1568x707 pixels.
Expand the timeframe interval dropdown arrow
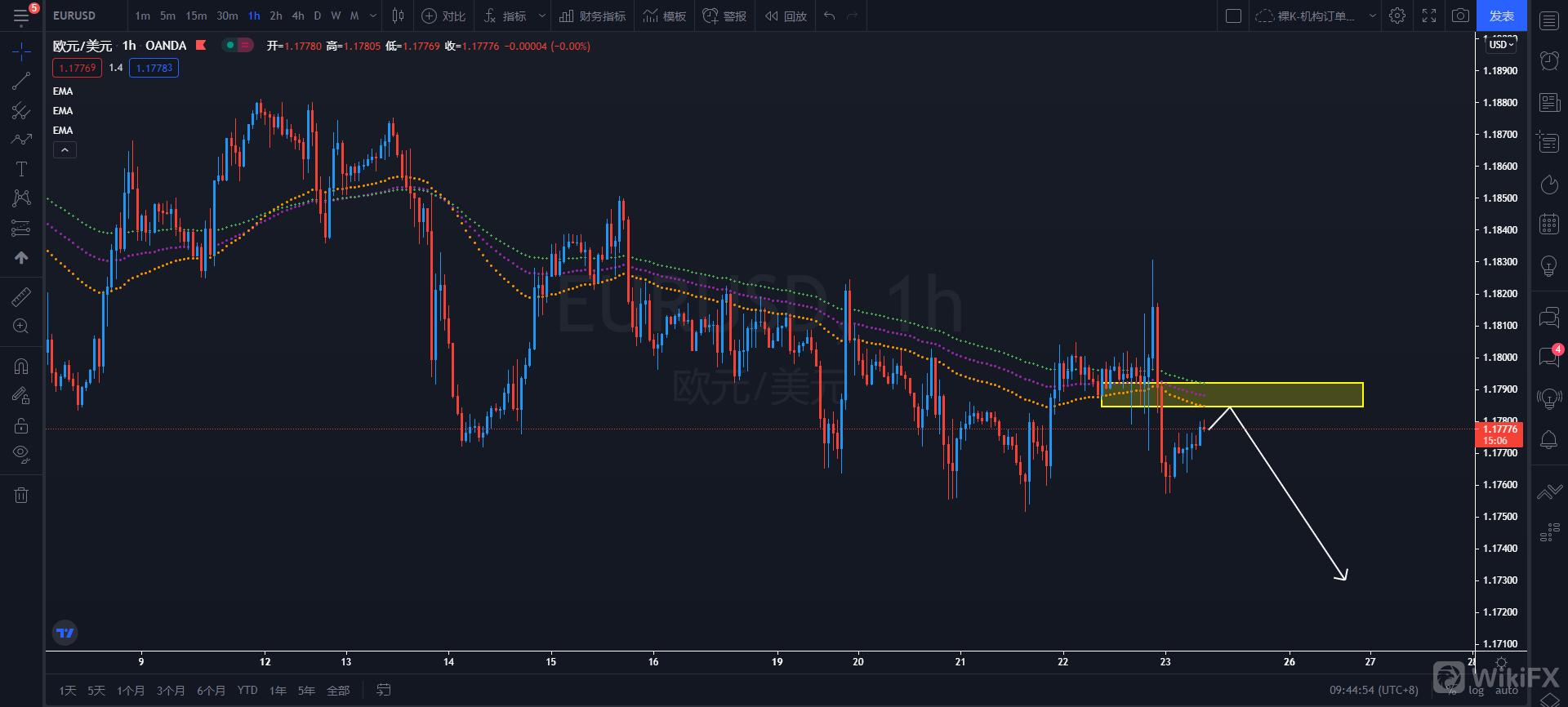click(x=373, y=16)
